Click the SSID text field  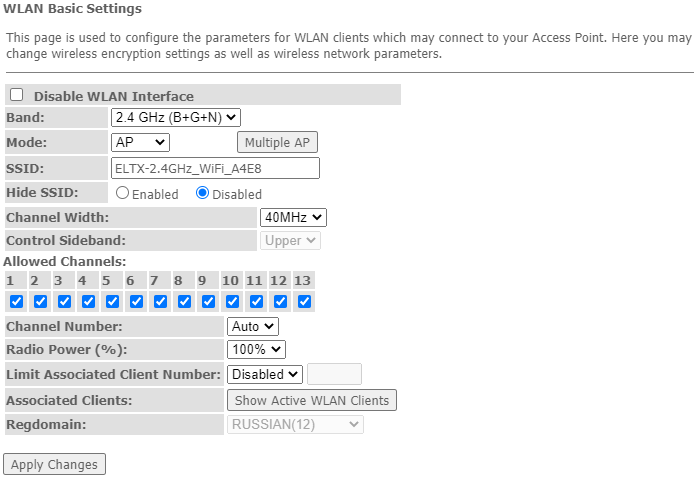[215, 168]
